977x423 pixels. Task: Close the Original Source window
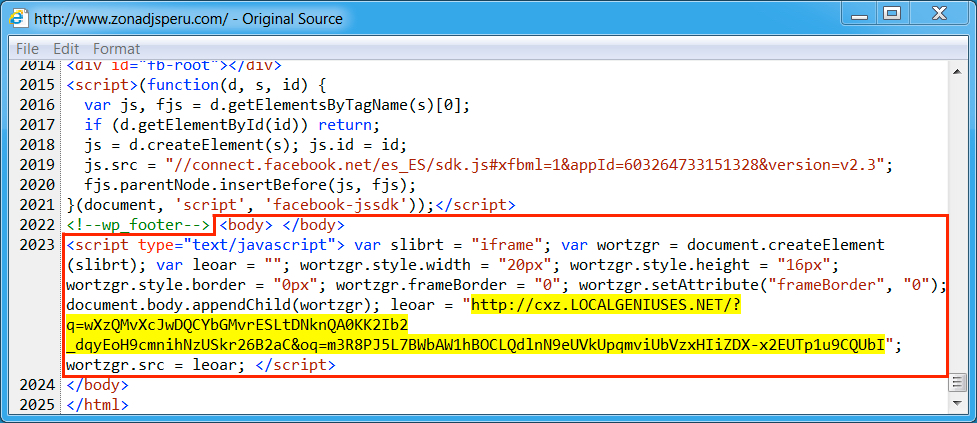(x=937, y=13)
